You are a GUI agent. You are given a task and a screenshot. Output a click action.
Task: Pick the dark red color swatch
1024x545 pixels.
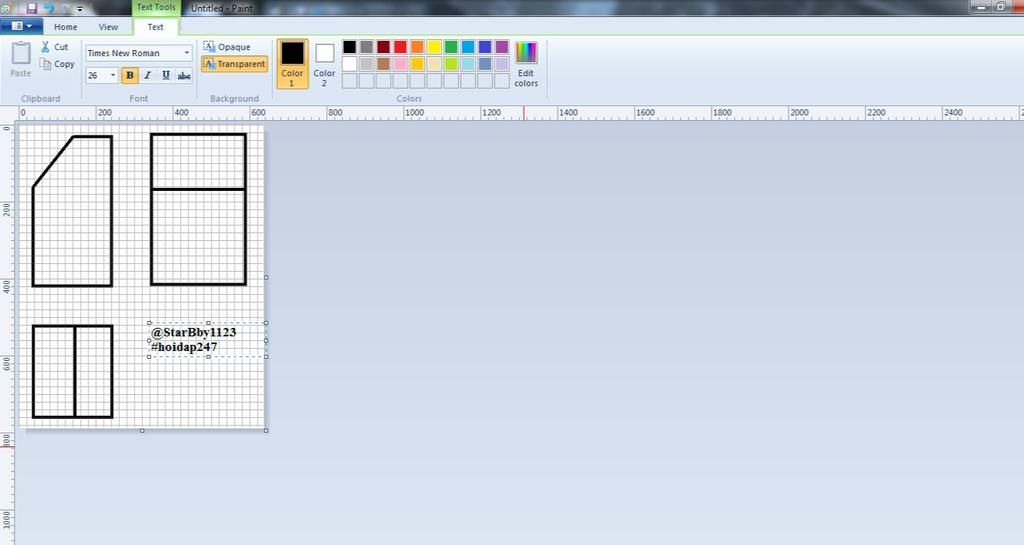click(383, 47)
